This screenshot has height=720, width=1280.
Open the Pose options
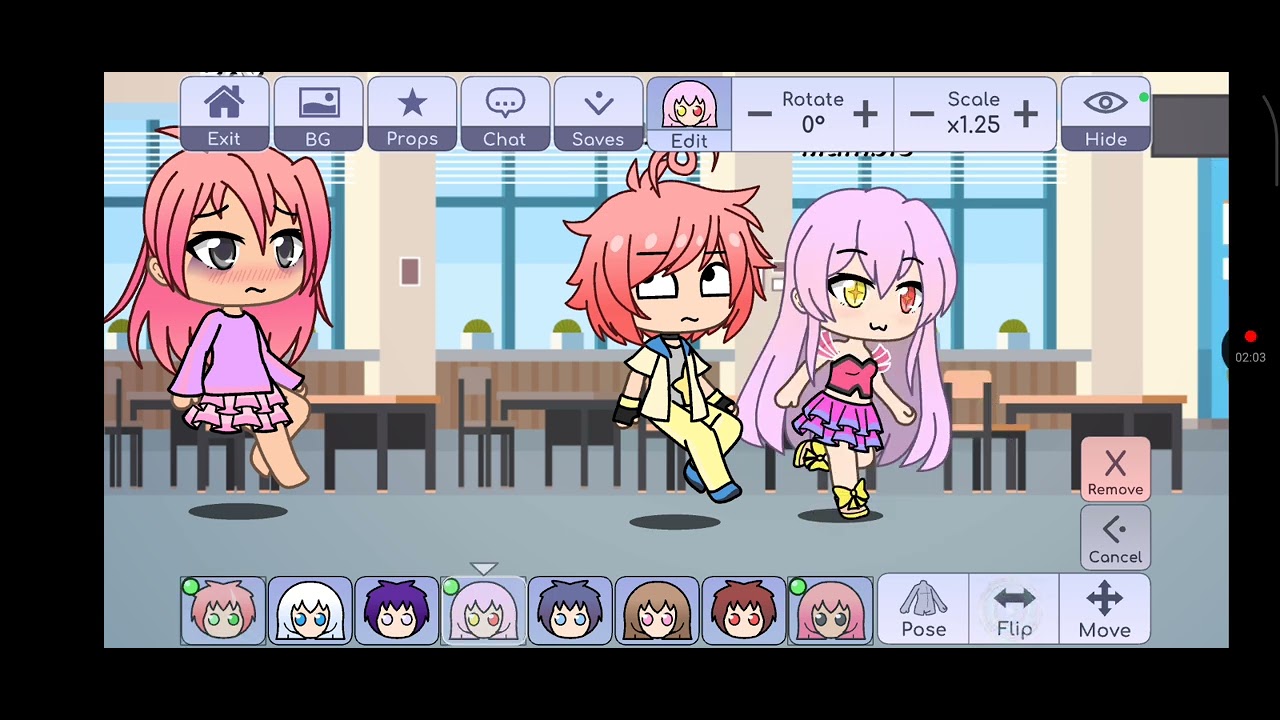(x=924, y=609)
